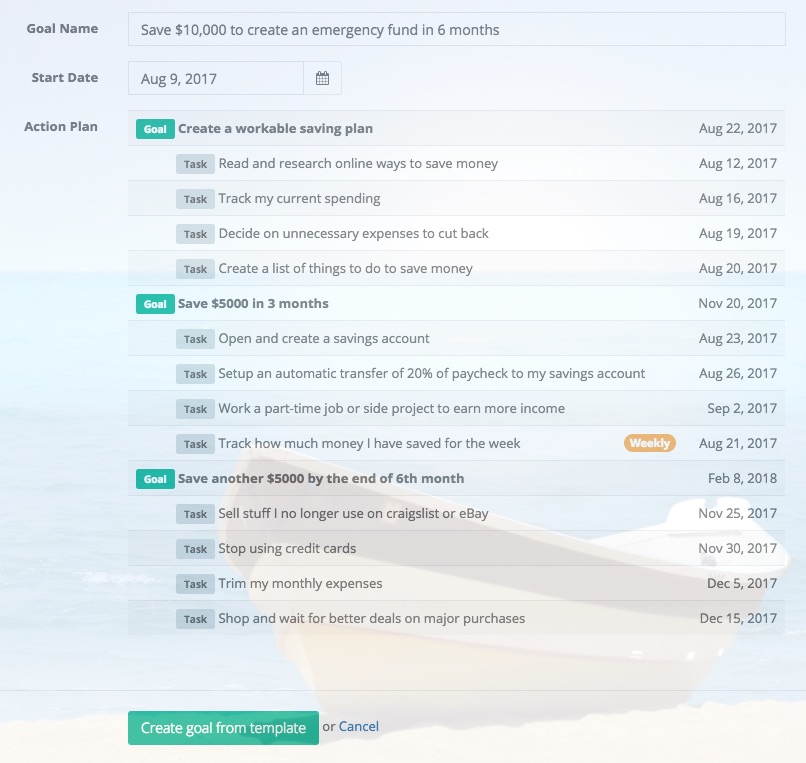Click the Task badge beside 'Stop using credit cards'
The width and height of the screenshot is (806, 763).
pos(195,549)
